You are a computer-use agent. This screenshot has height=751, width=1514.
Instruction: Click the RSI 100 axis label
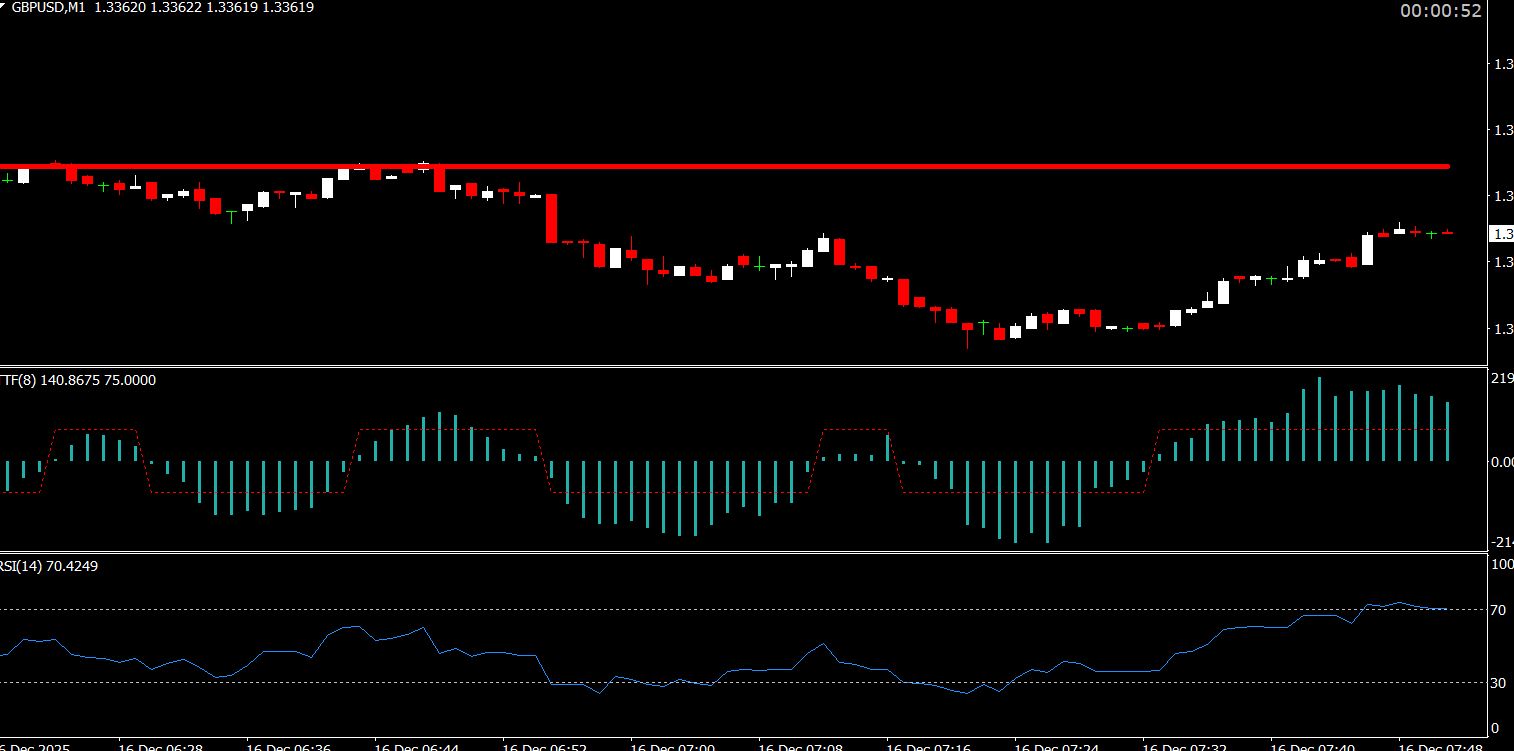coord(1501,565)
